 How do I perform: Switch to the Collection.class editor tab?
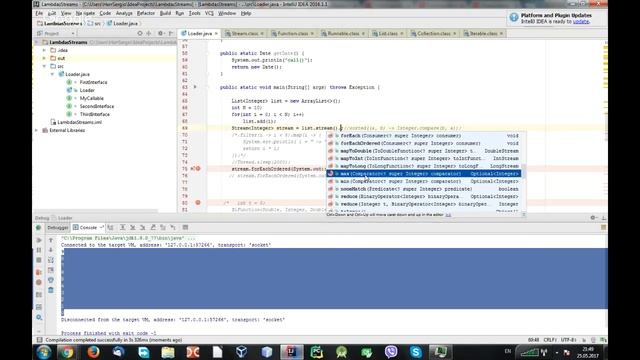click(x=433, y=33)
